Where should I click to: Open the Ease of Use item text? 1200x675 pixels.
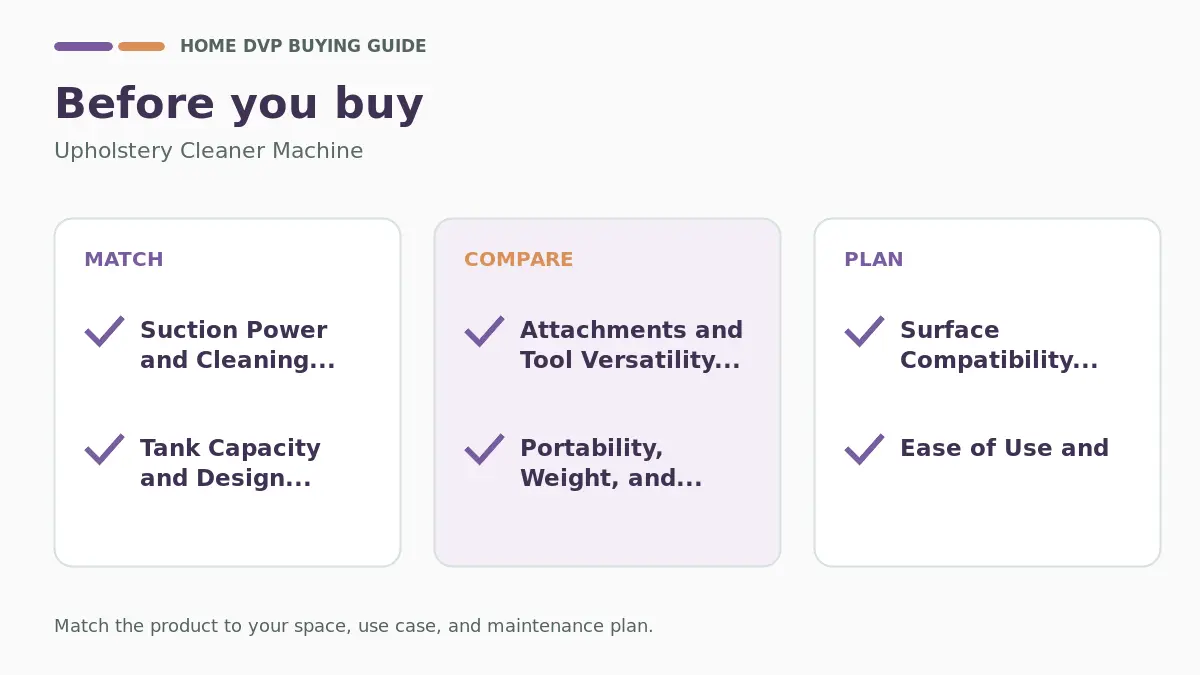pyautogui.click(x=1004, y=448)
